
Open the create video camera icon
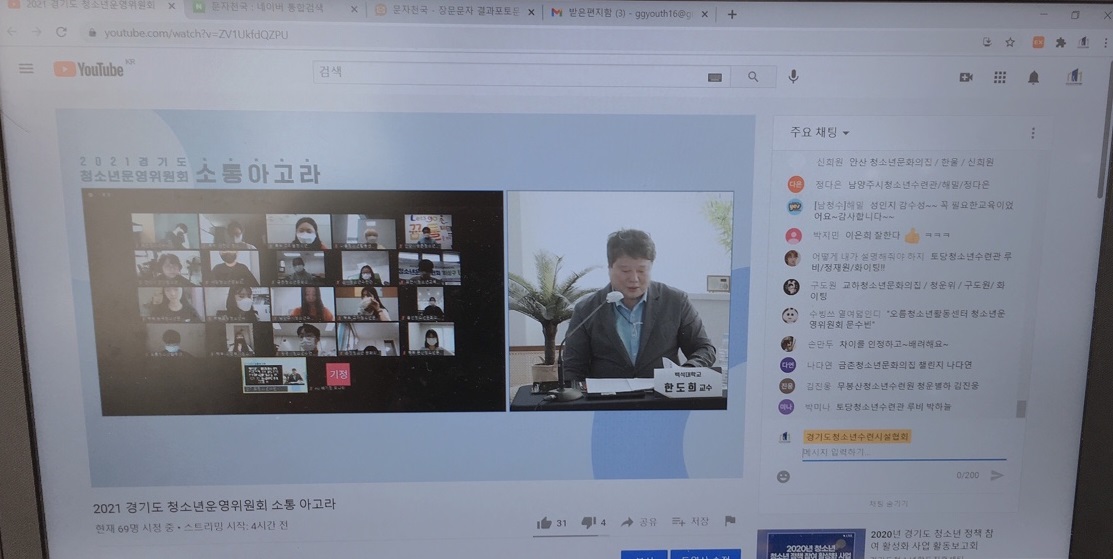966,77
